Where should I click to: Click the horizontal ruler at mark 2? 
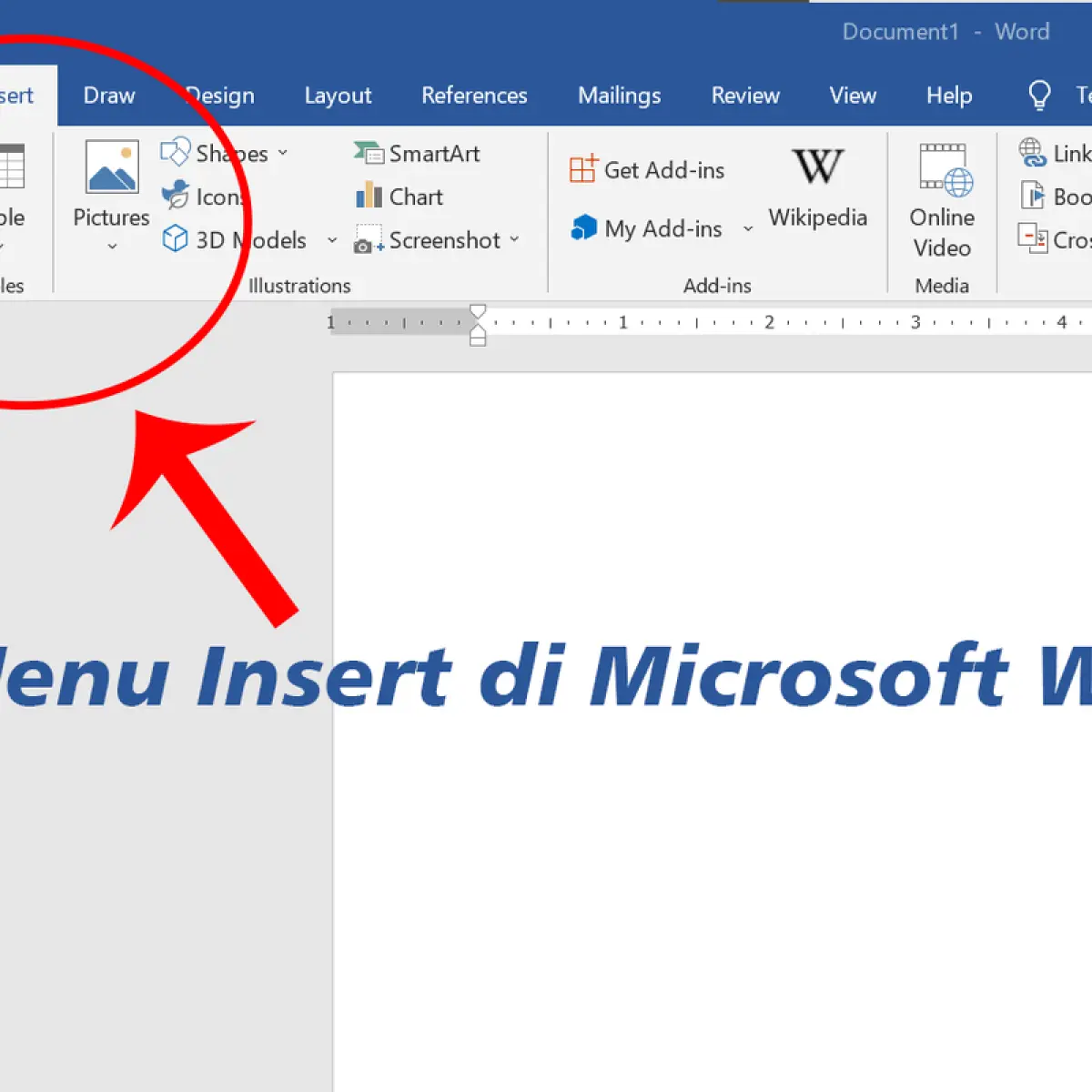[x=769, y=322]
